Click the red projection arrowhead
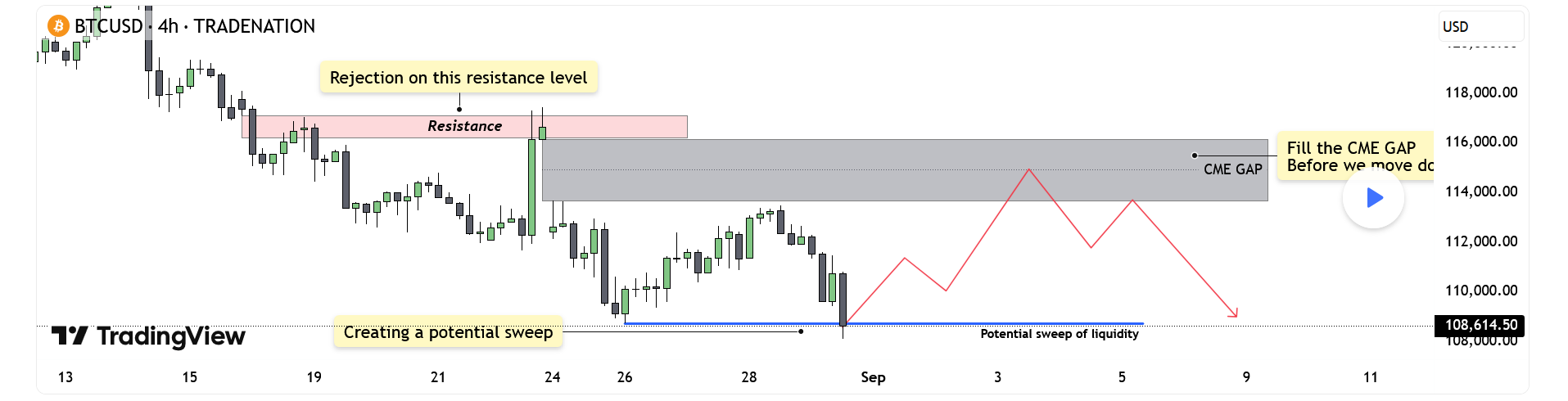 pyautogui.click(x=1234, y=313)
